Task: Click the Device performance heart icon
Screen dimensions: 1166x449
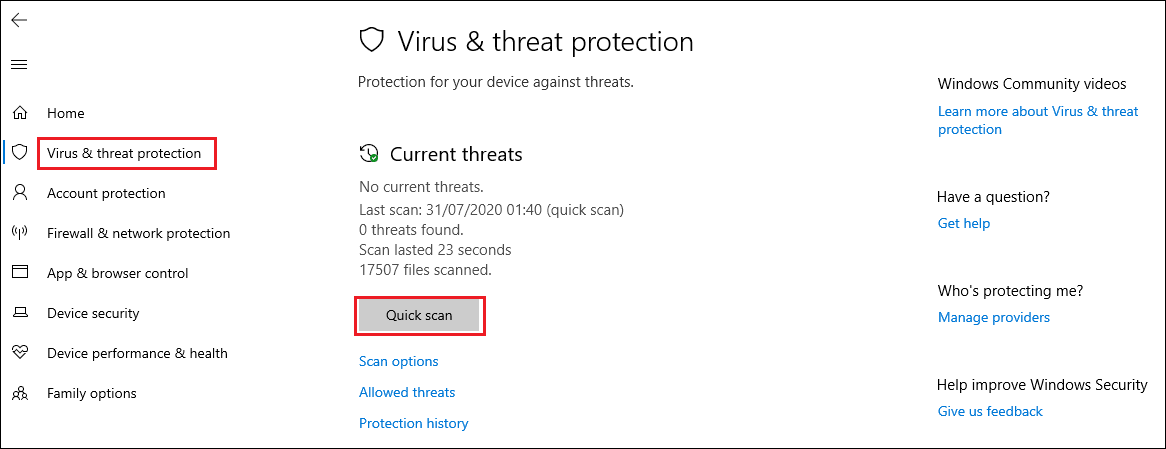Action: pos(19,353)
